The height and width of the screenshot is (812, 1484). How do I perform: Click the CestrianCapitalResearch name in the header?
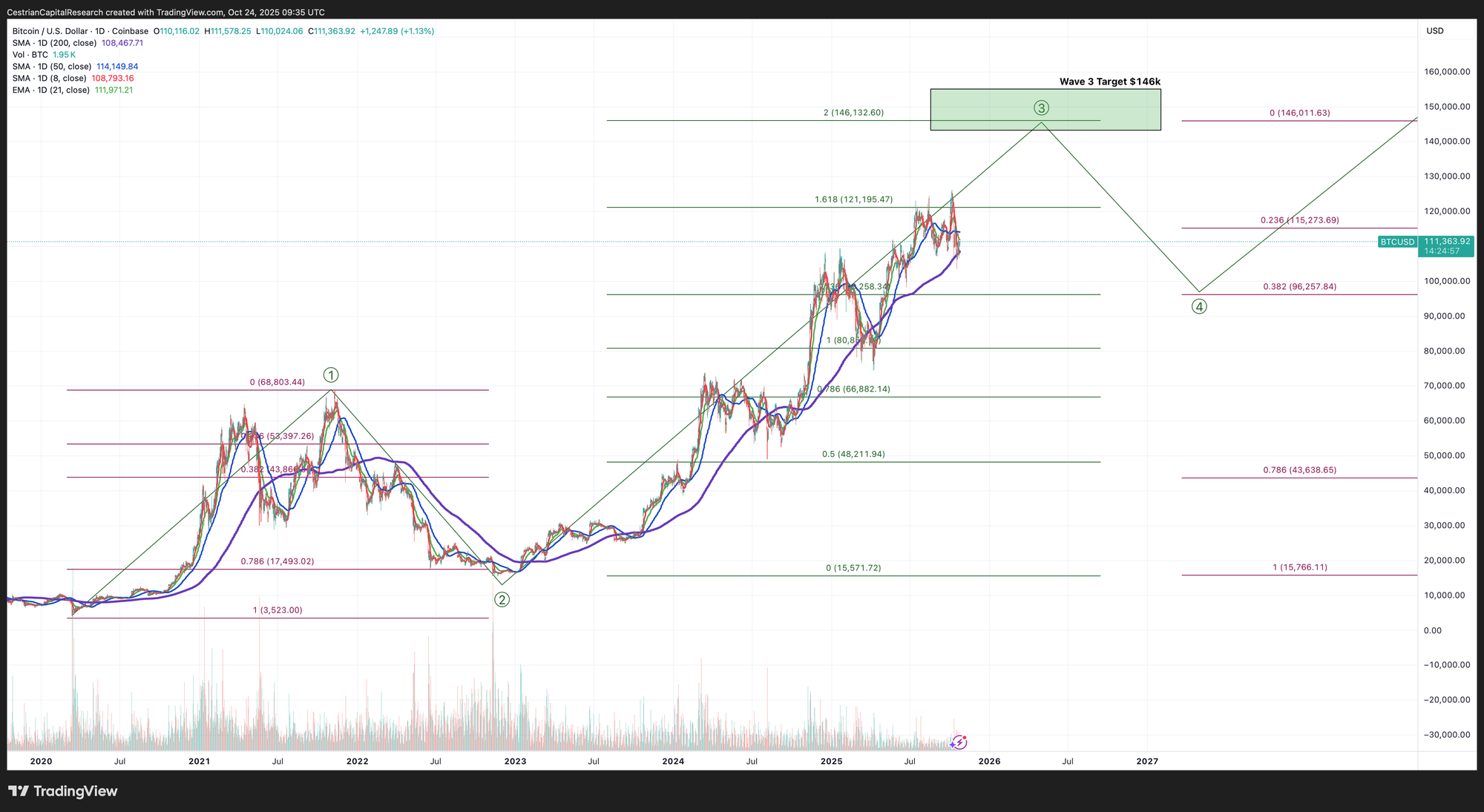coord(56,12)
